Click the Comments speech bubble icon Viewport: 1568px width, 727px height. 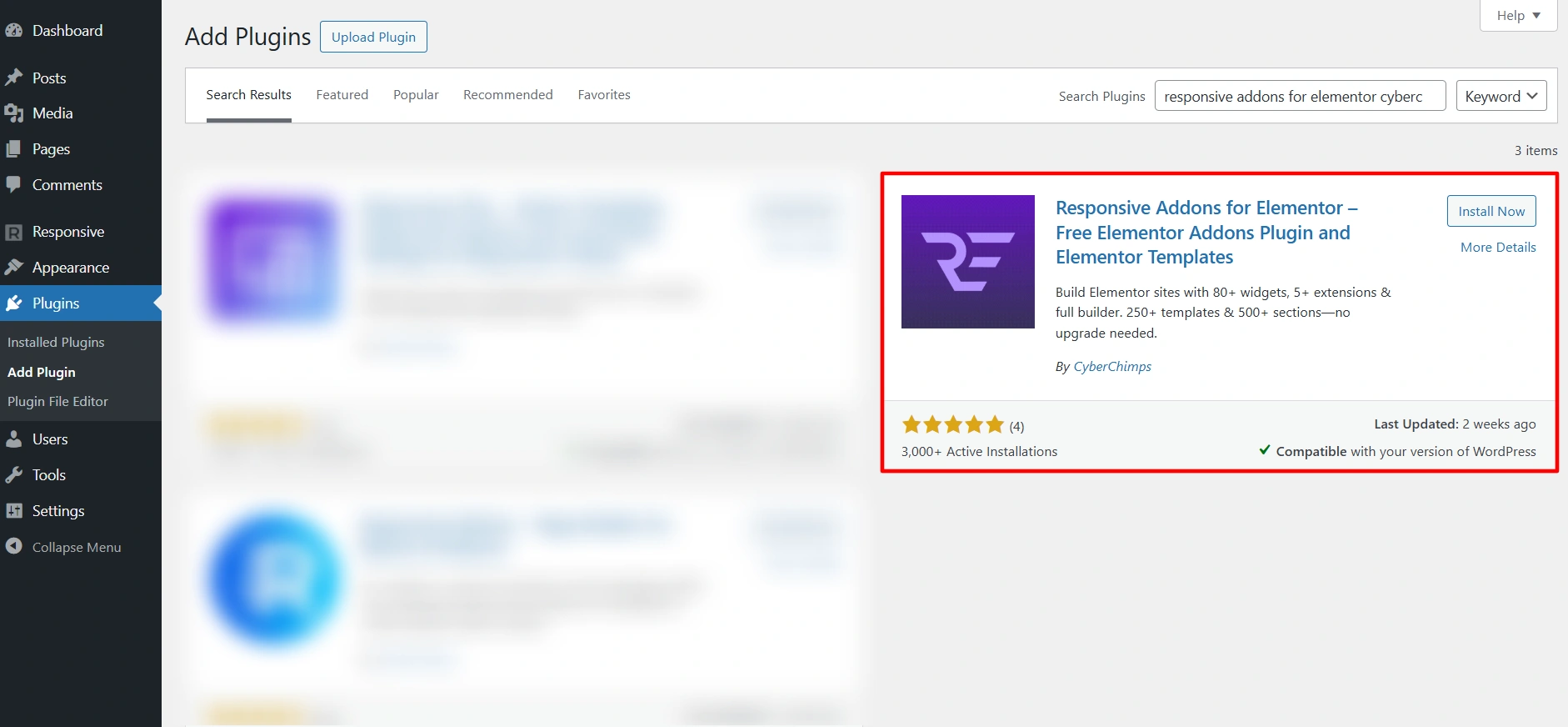click(x=13, y=184)
